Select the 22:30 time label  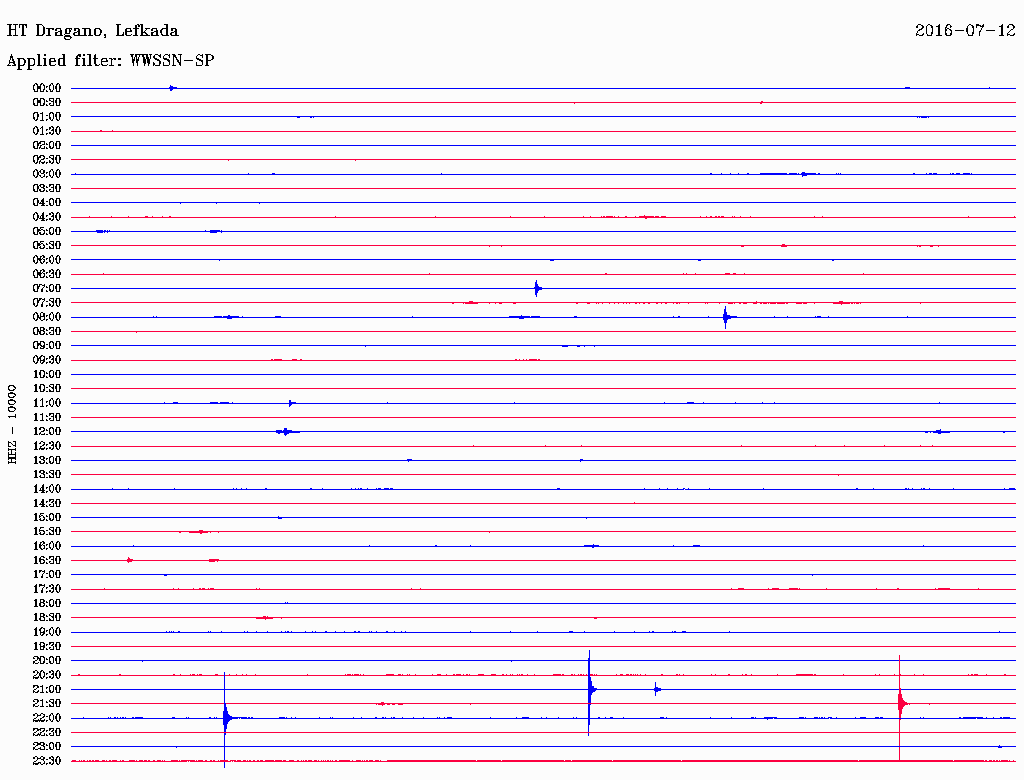coord(47,732)
